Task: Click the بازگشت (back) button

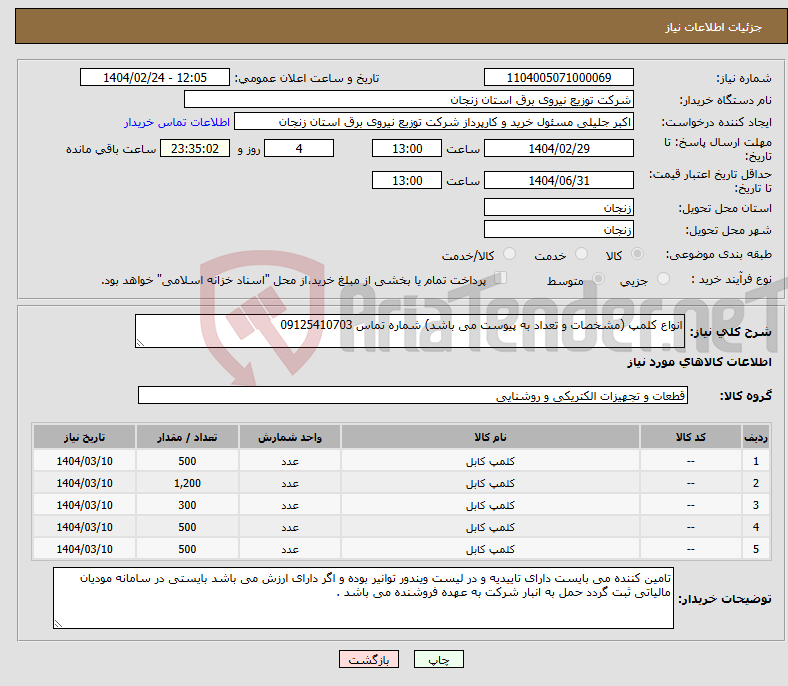Action: 369,659
